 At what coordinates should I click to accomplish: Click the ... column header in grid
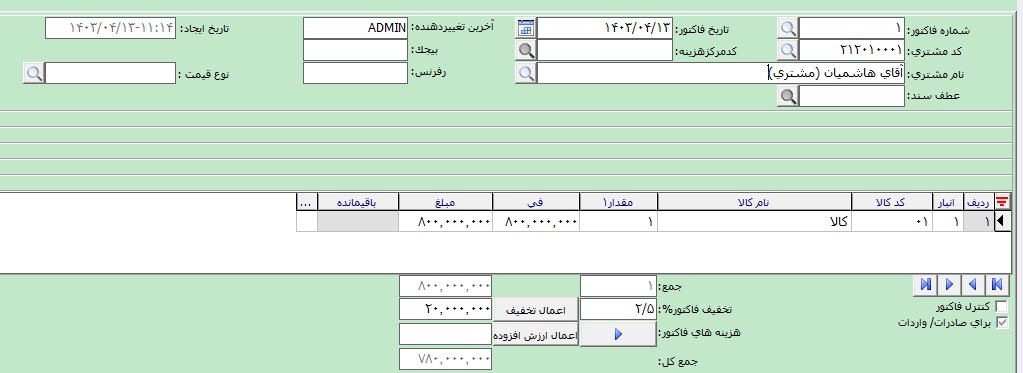click(x=306, y=203)
